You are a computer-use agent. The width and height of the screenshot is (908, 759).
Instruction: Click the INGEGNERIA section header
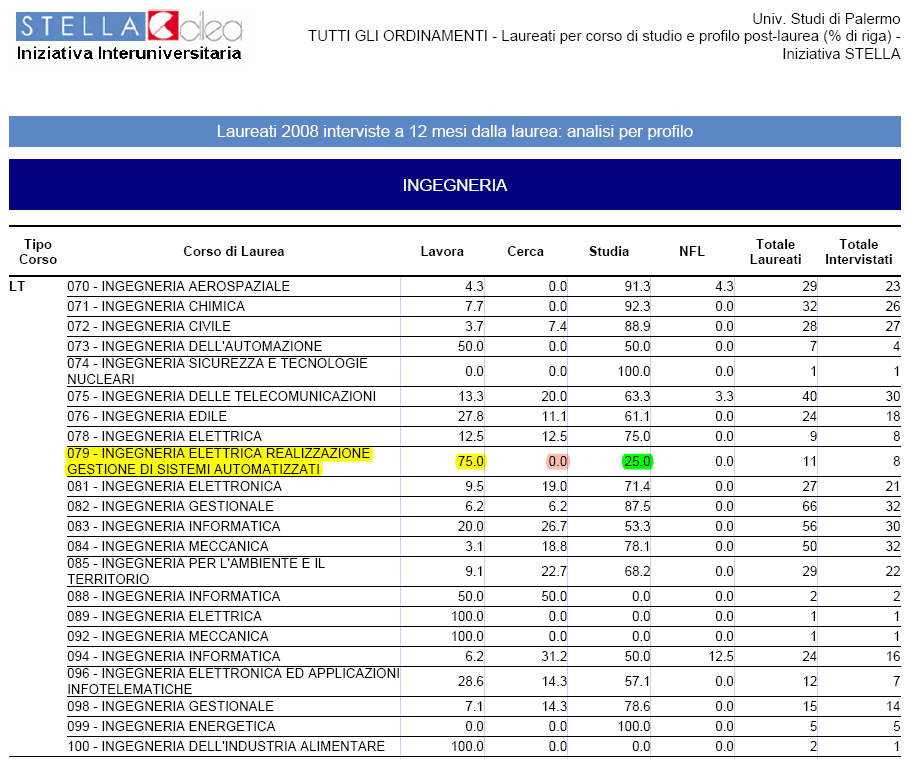coord(455,185)
